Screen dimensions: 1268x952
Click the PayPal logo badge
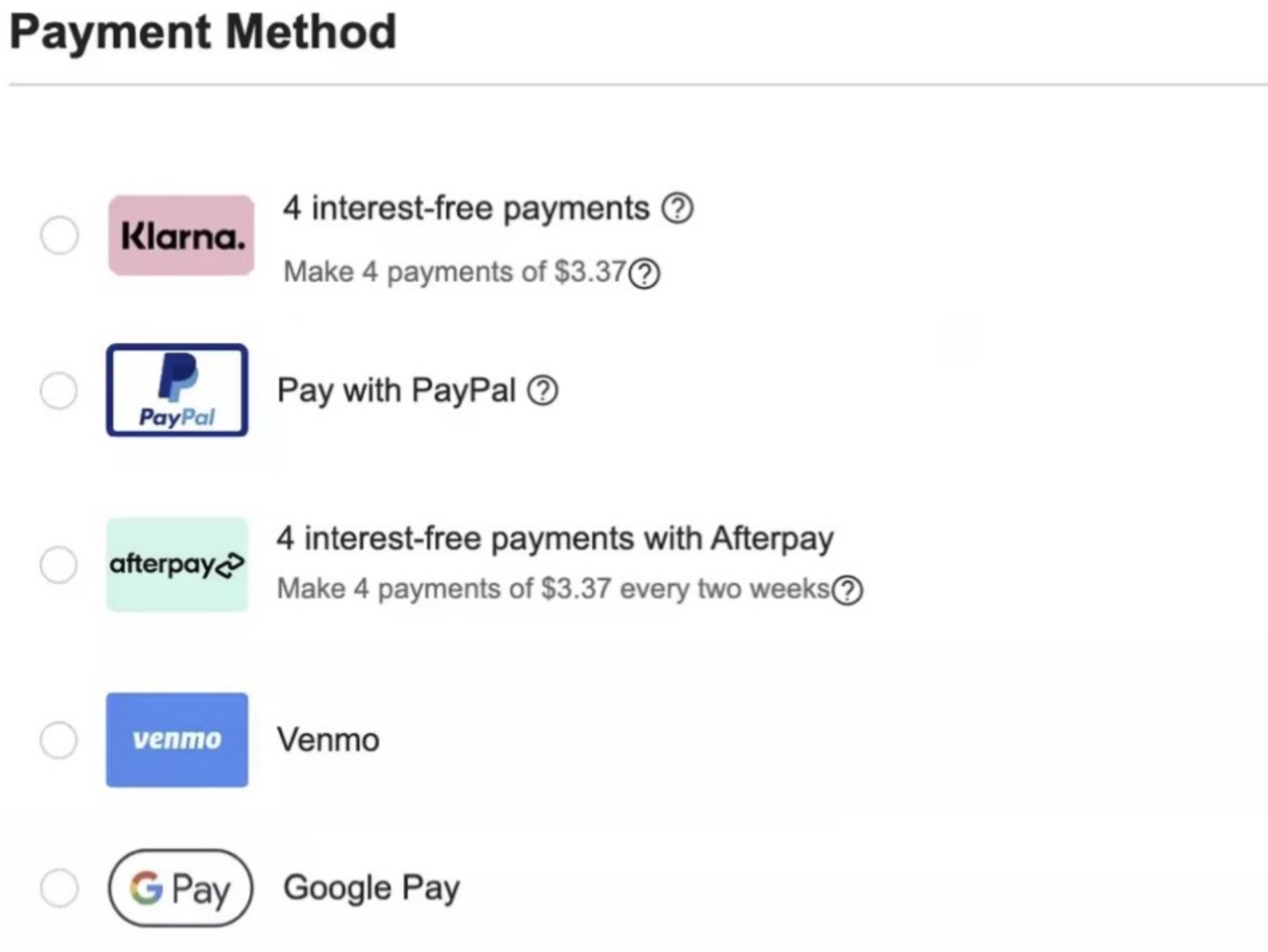pos(177,390)
